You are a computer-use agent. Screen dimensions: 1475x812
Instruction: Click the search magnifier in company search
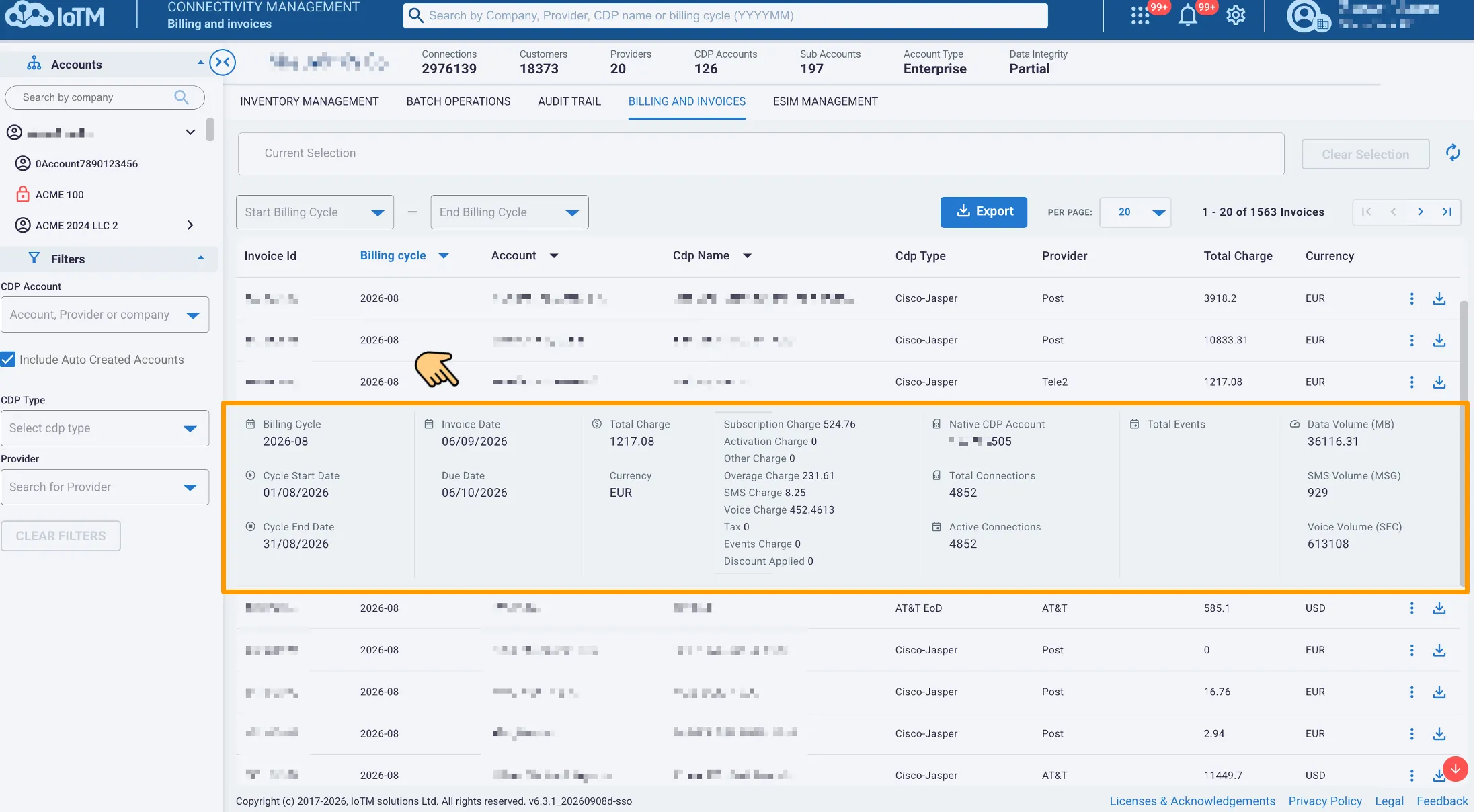tap(182, 97)
